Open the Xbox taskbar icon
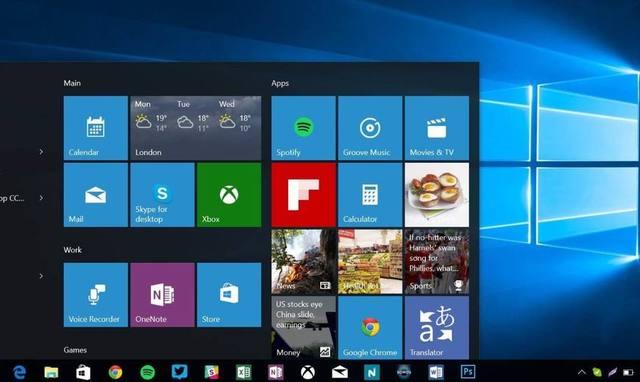This screenshot has height=382, width=640. (x=308, y=372)
